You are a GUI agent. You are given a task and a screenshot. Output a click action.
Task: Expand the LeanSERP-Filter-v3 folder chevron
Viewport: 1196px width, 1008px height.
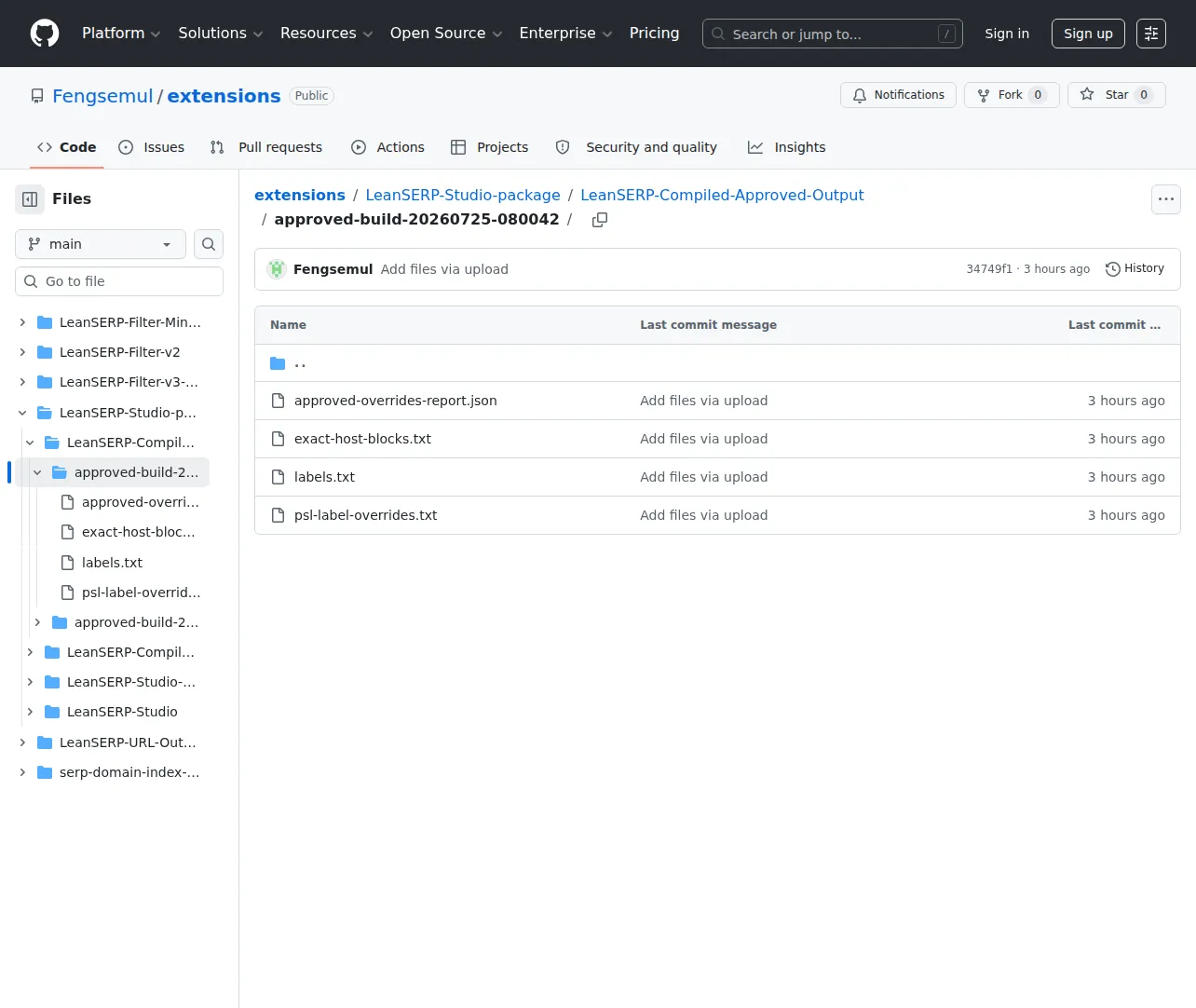(x=22, y=382)
